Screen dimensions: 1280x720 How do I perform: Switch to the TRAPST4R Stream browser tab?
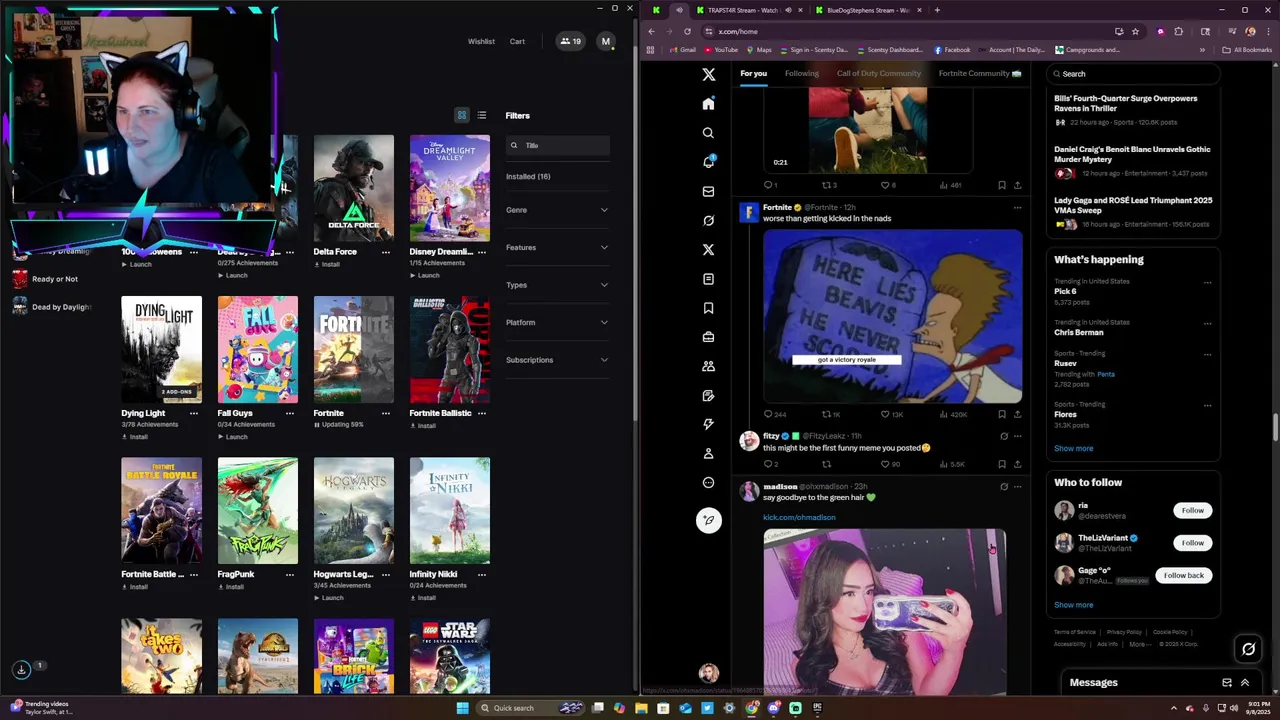coord(742,10)
